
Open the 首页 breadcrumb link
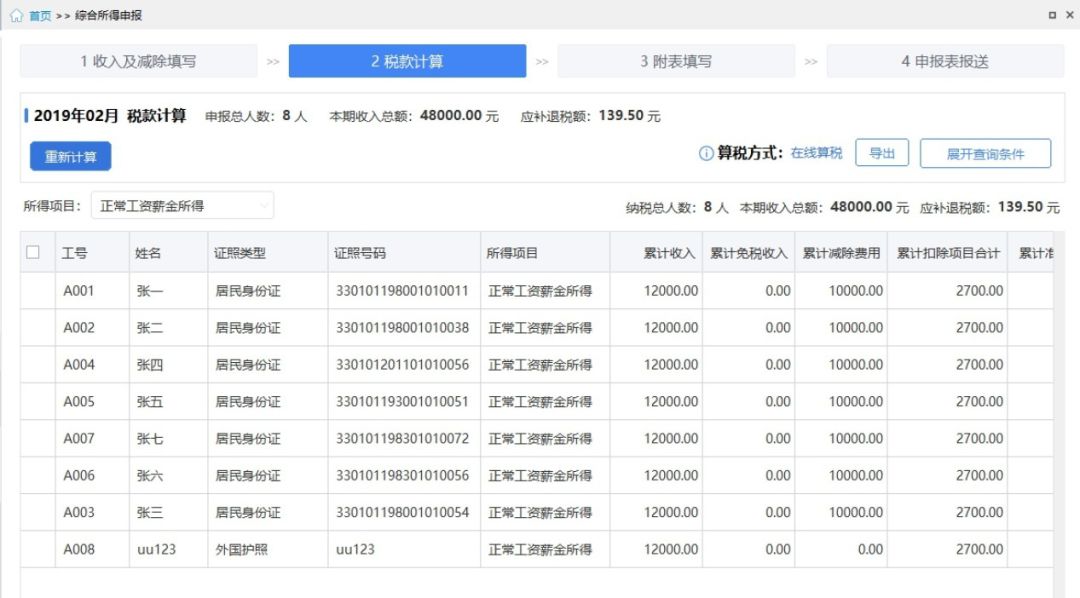[x=38, y=15]
